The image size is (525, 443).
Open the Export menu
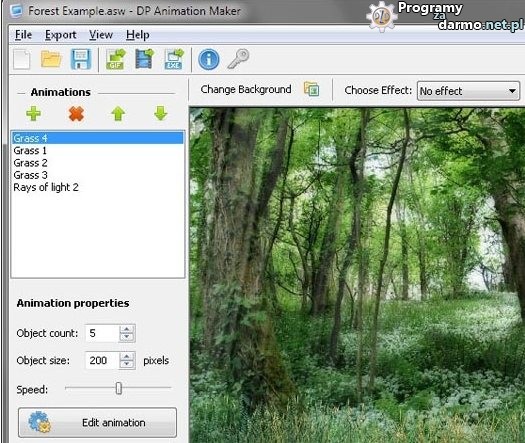(61, 35)
